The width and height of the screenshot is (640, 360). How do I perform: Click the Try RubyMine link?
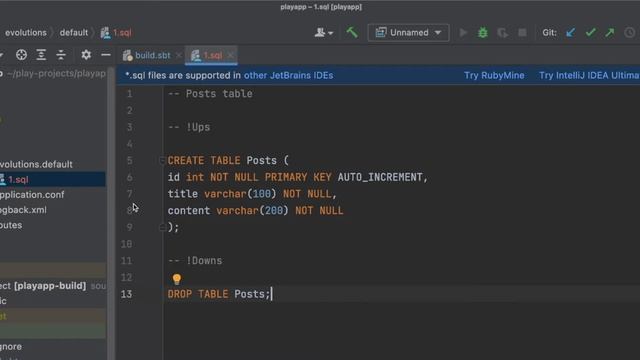(494, 76)
